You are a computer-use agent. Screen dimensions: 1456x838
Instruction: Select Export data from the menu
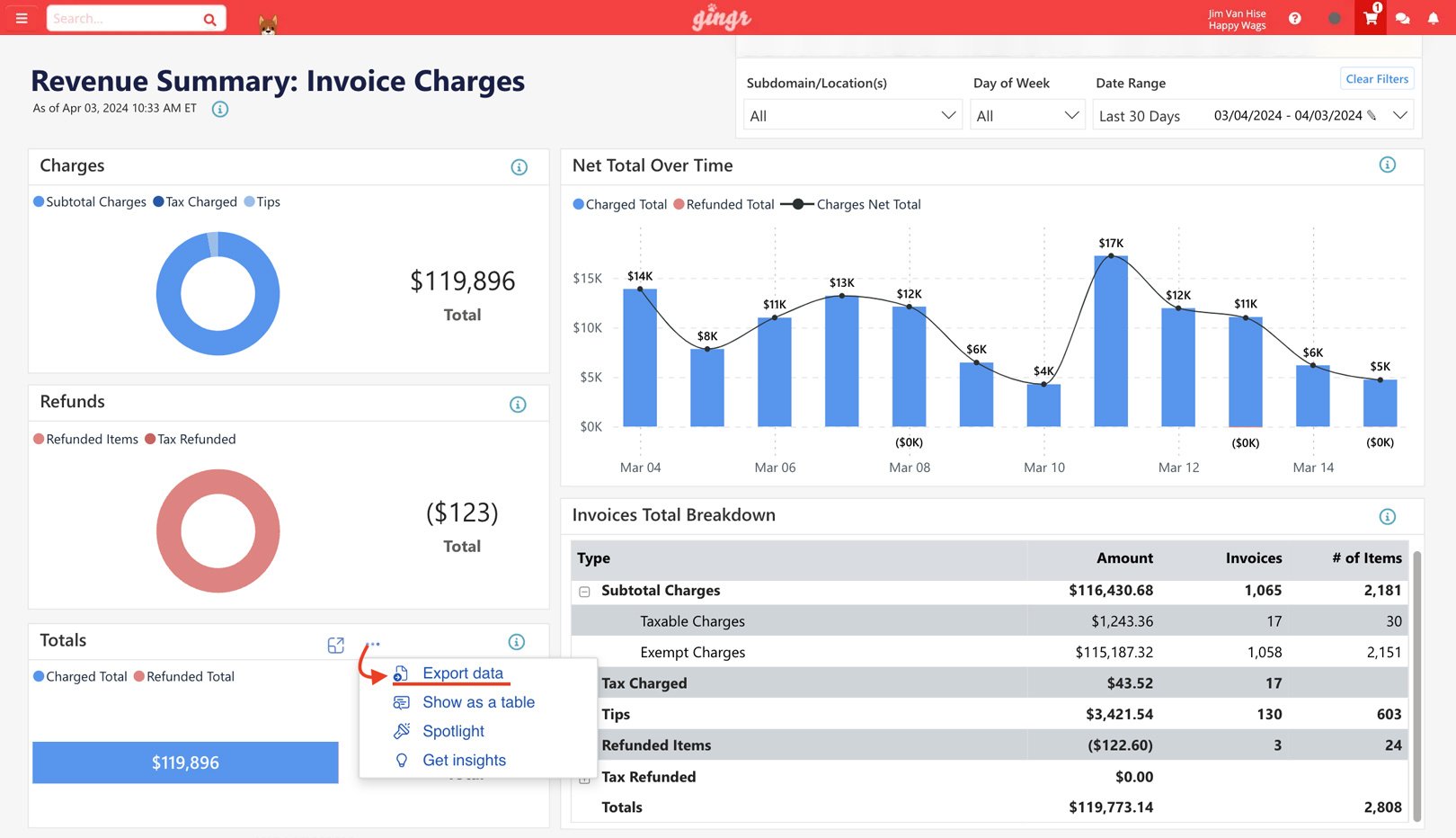[461, 673]
